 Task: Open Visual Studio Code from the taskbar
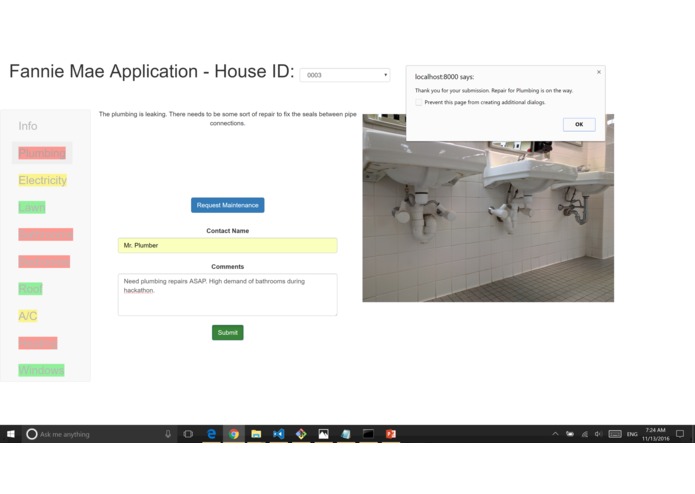(x=278, y=434)
